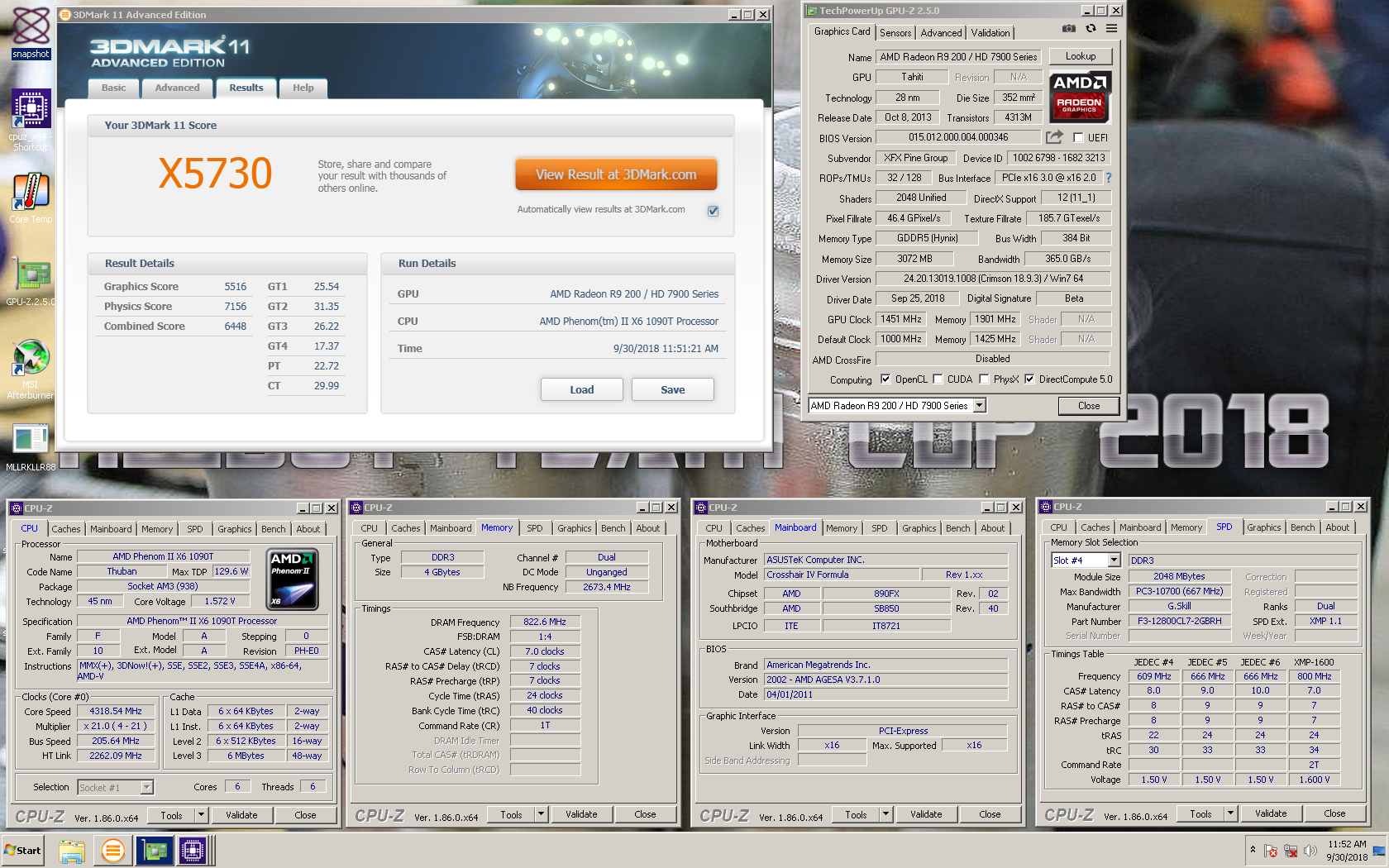Click Bus Interface question mark icon
1389x868 pixels.
[x=1109, y=178]
